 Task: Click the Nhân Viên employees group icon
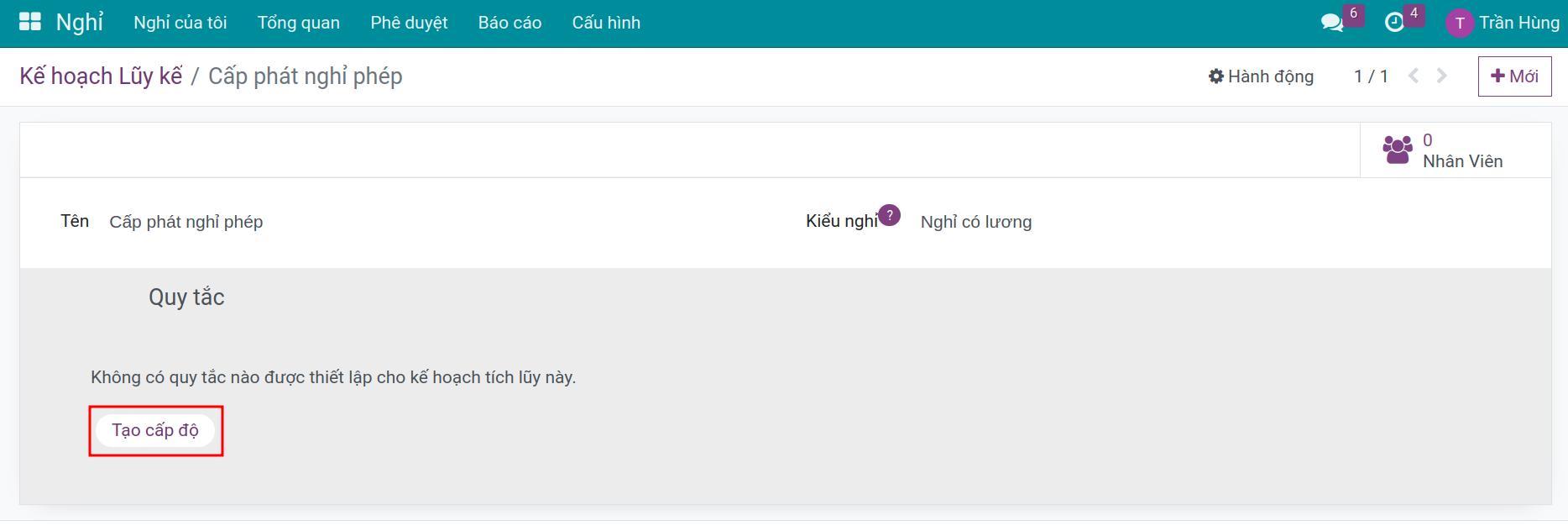click(1398, 150)
